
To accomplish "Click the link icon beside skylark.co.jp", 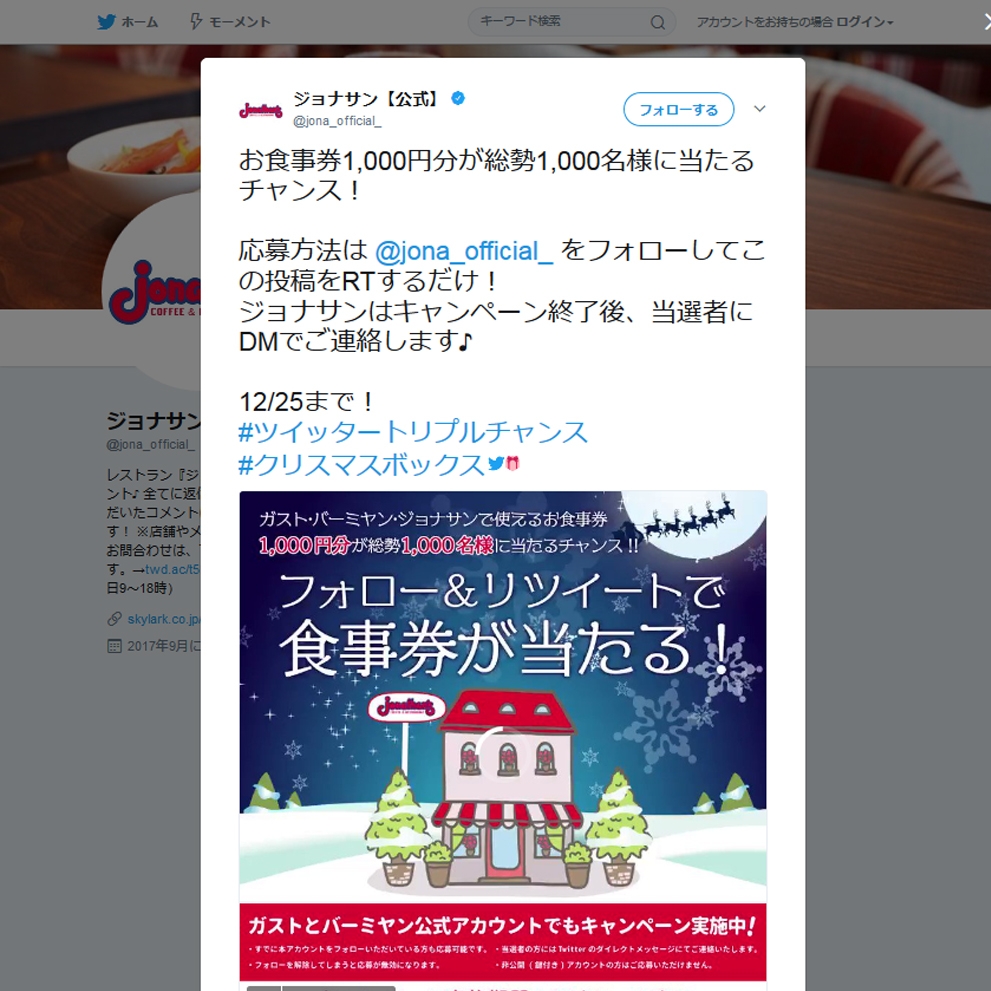I will click(114, 619).
